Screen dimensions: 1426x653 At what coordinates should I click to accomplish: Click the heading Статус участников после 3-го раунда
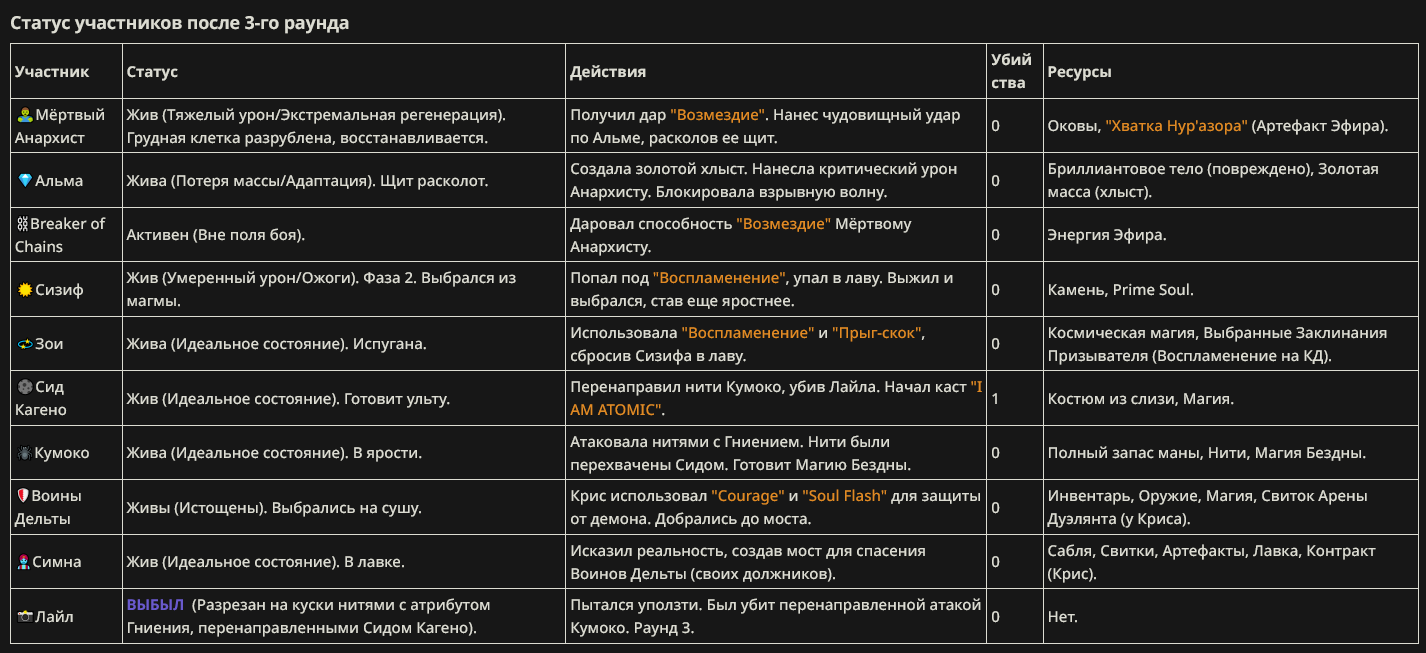[x=180, y=22]
